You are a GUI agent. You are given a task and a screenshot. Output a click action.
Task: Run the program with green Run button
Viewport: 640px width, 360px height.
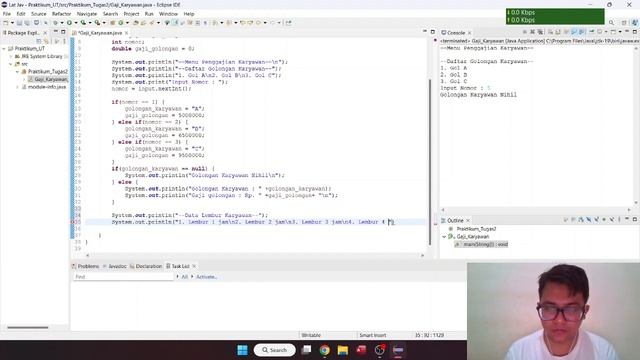(69, 23)
